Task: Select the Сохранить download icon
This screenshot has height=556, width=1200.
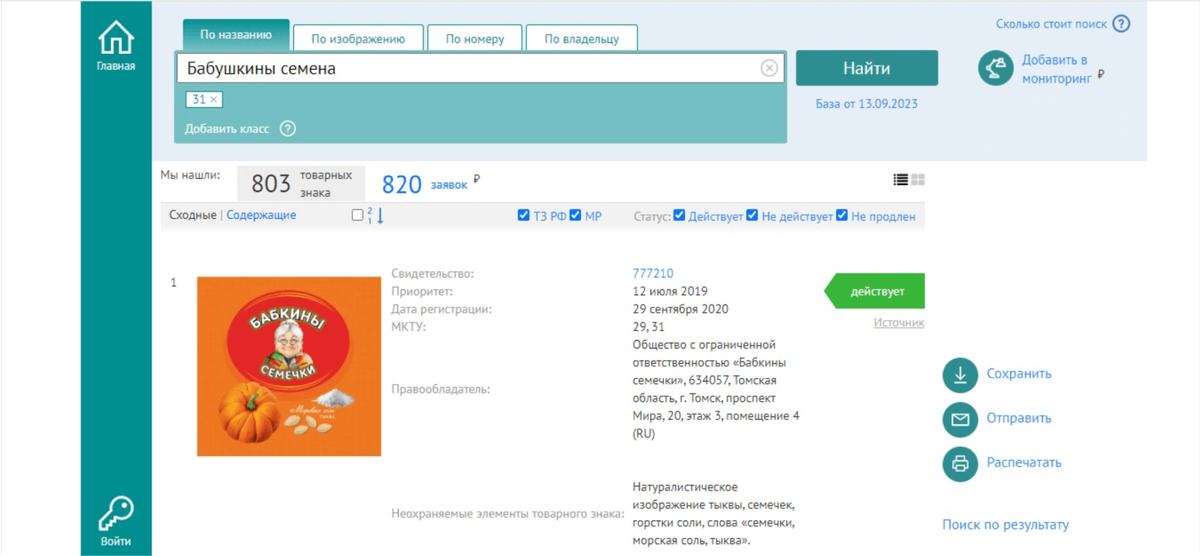Action: [960, 374]
